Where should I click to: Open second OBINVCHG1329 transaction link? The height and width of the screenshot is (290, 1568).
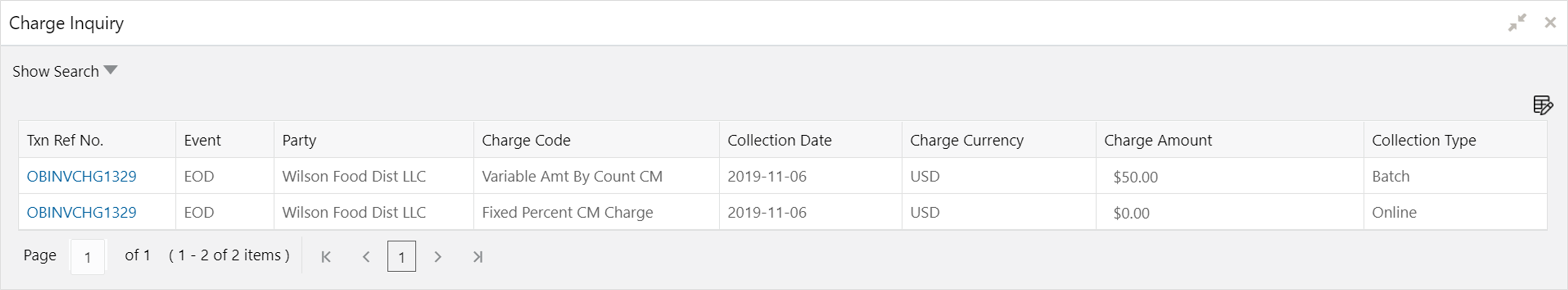click(82, 212)
